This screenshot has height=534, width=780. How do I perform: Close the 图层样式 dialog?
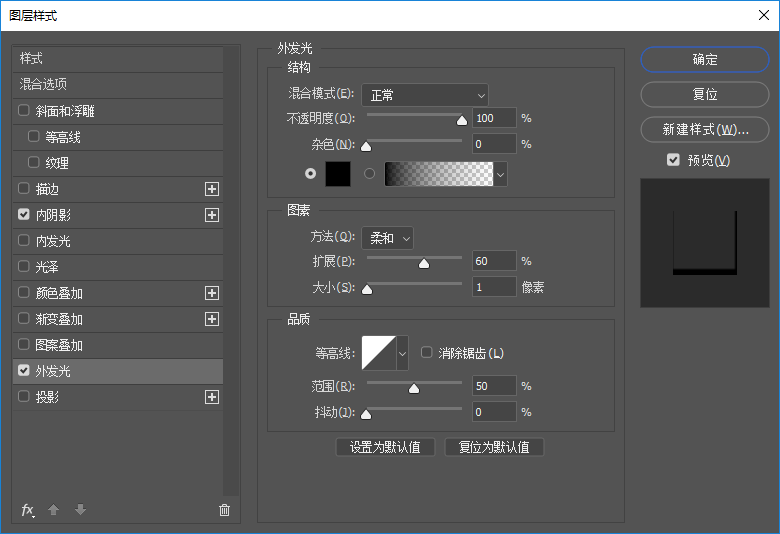pos(764,15)
